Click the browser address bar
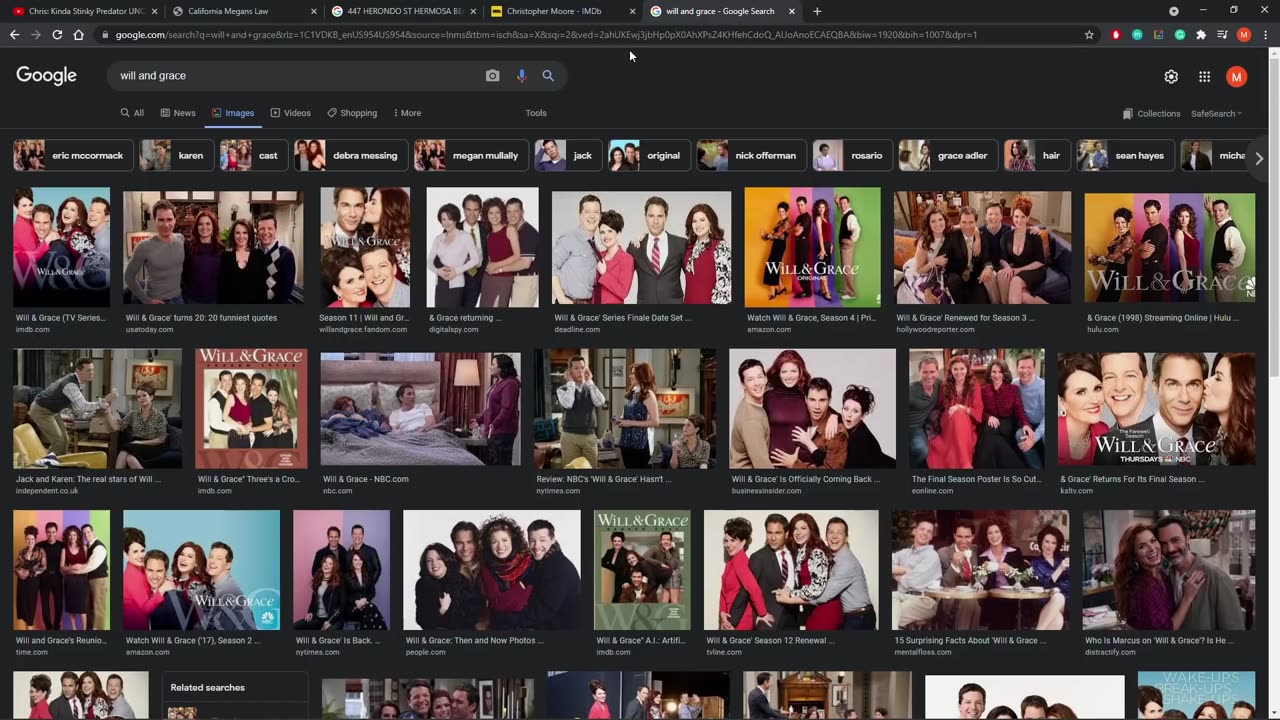 [590, 35]
